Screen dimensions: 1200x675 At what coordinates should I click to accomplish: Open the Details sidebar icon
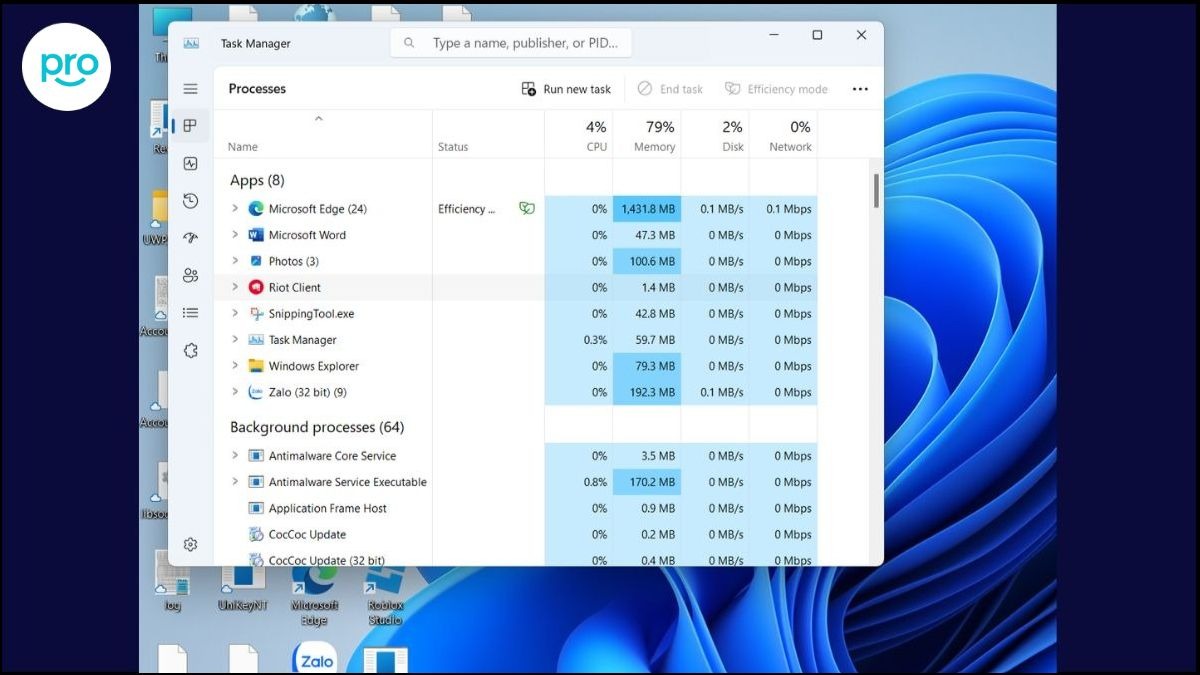(190, 313)
